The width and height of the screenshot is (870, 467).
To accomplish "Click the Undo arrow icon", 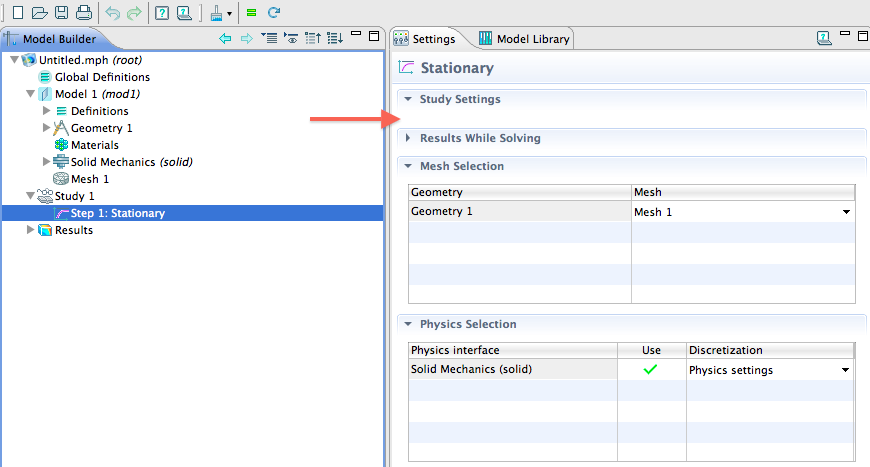I will [112, 13].
